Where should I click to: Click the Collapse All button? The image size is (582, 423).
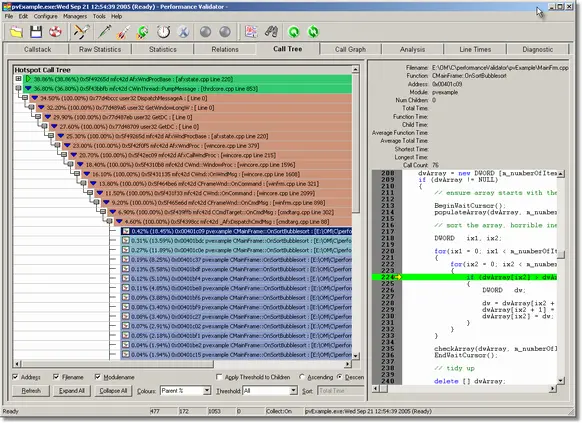point(113,391)
